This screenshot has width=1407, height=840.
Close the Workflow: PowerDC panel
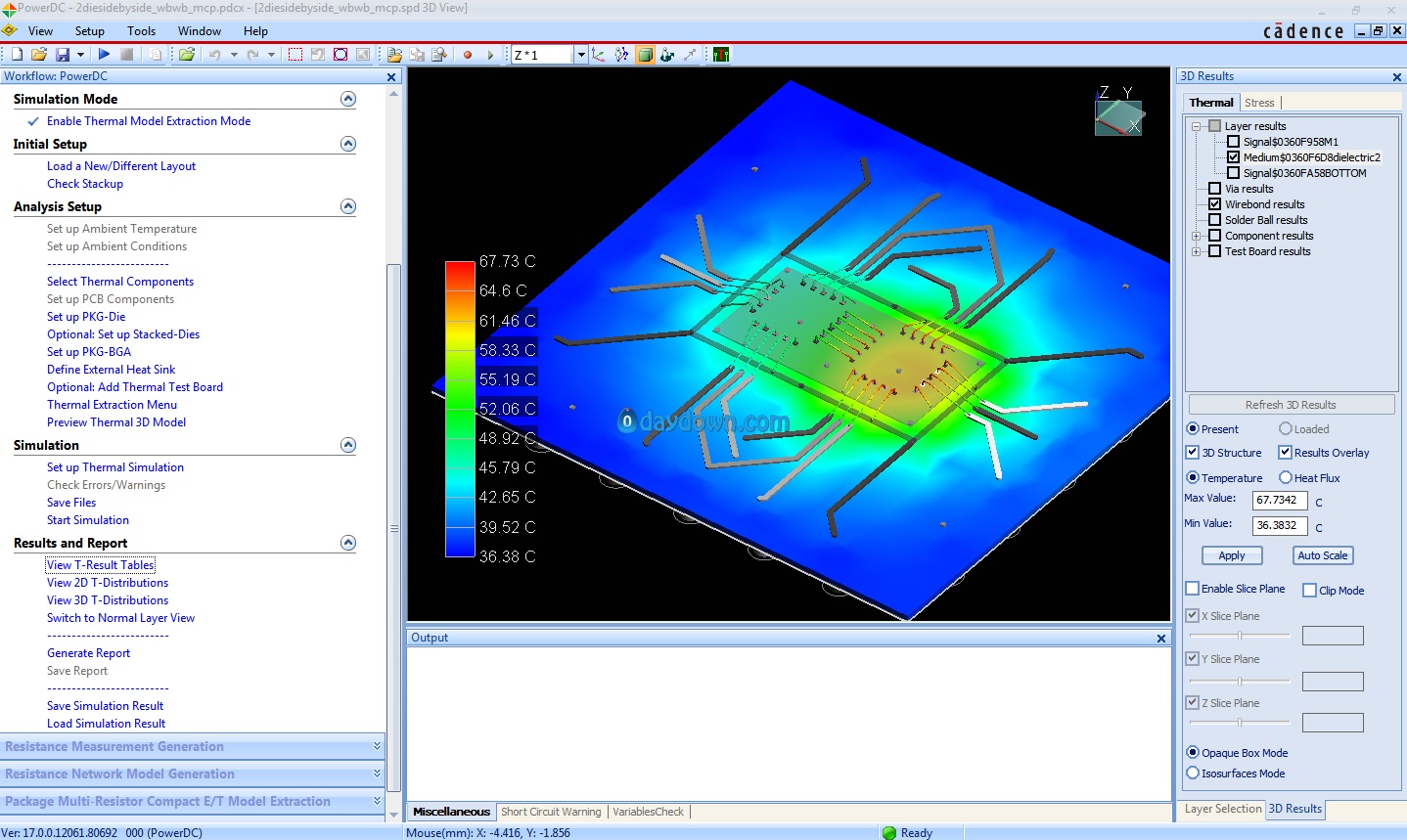coord(391,77)
